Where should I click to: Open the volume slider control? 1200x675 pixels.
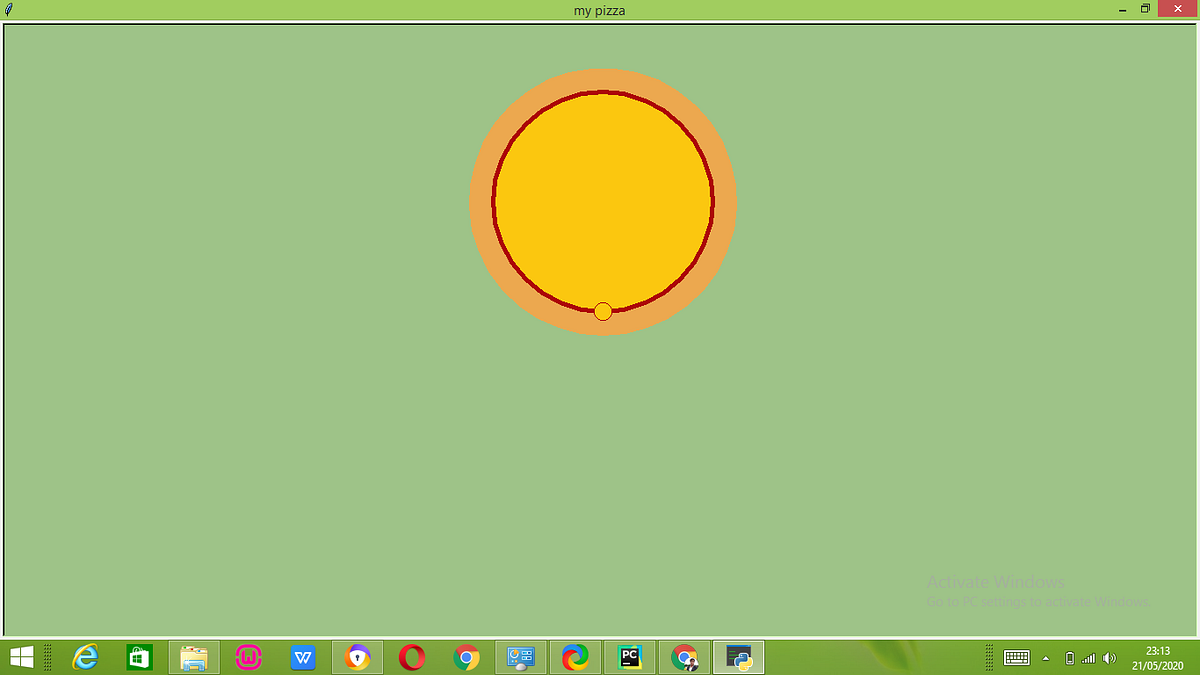1111,657
